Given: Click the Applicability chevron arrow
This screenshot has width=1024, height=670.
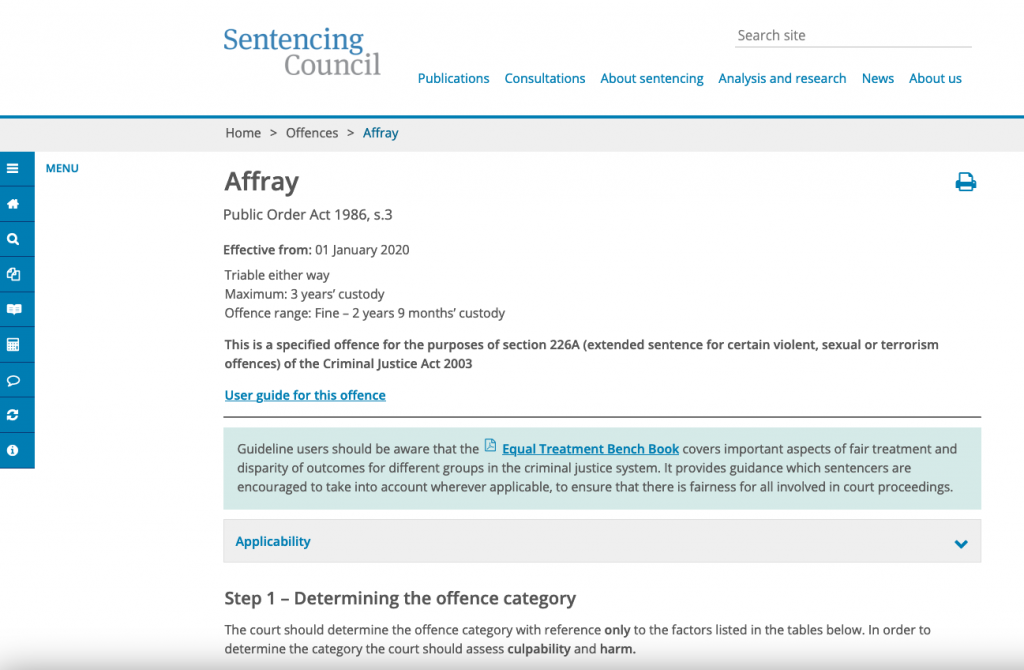Looking at the screenshot, I should (x=961, y=544).
